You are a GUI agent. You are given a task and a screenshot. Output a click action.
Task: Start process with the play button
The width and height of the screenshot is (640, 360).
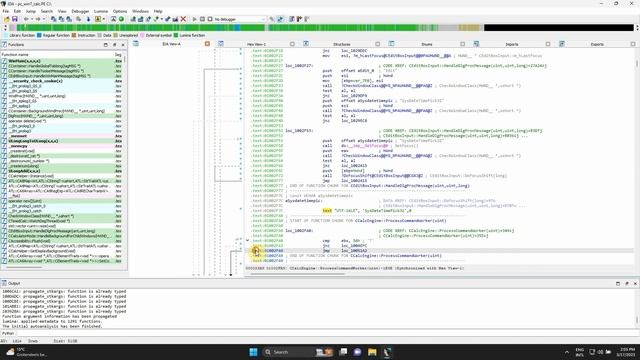tap(194, 19)
